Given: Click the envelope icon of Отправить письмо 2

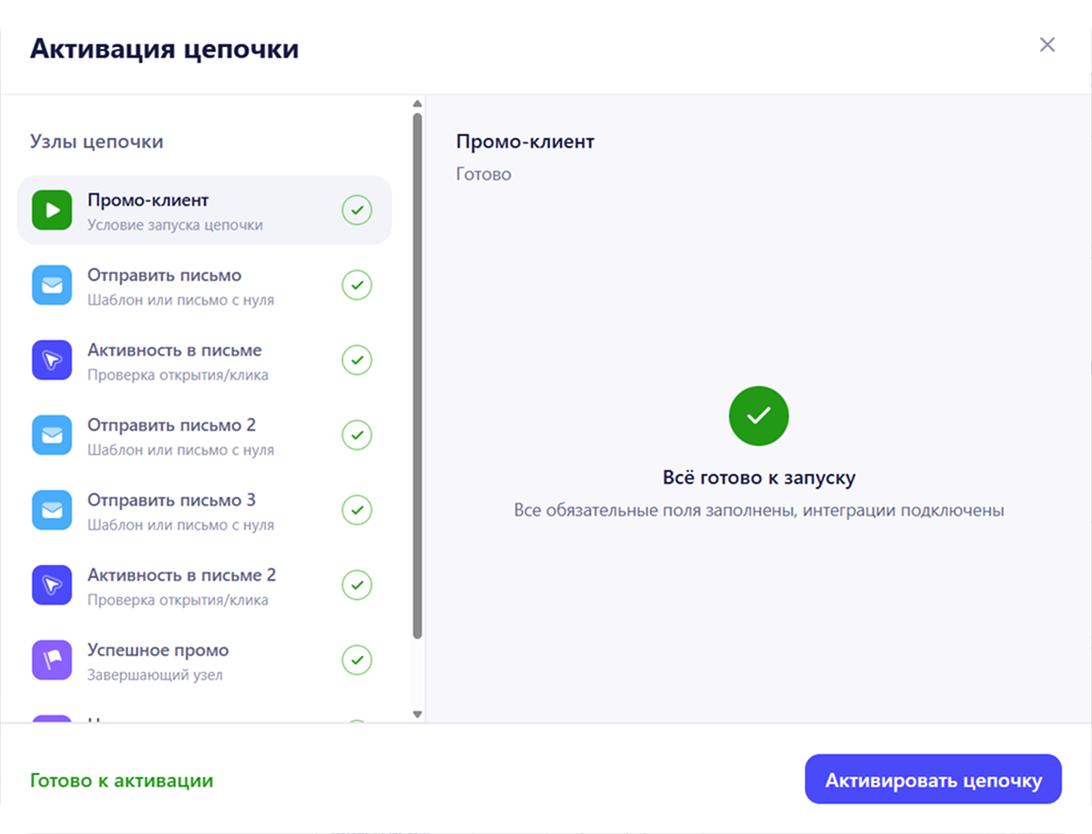Looking at the screenshot, I should (x=52, y=435).
